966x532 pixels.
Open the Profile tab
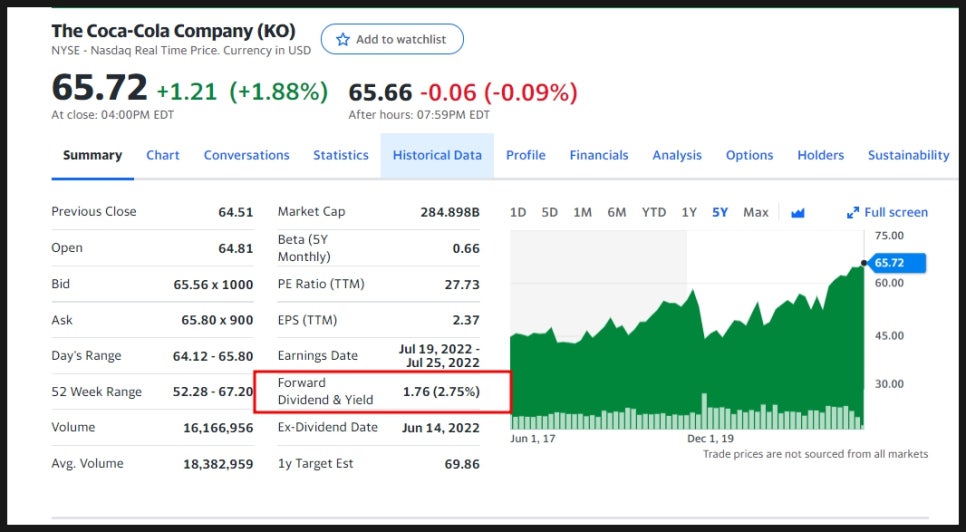tap(526, 155)
